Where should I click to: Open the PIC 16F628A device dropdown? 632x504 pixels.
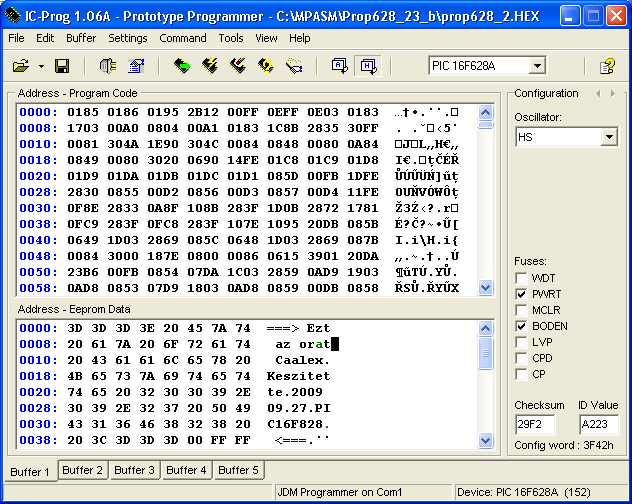click(x=537, y=66)
